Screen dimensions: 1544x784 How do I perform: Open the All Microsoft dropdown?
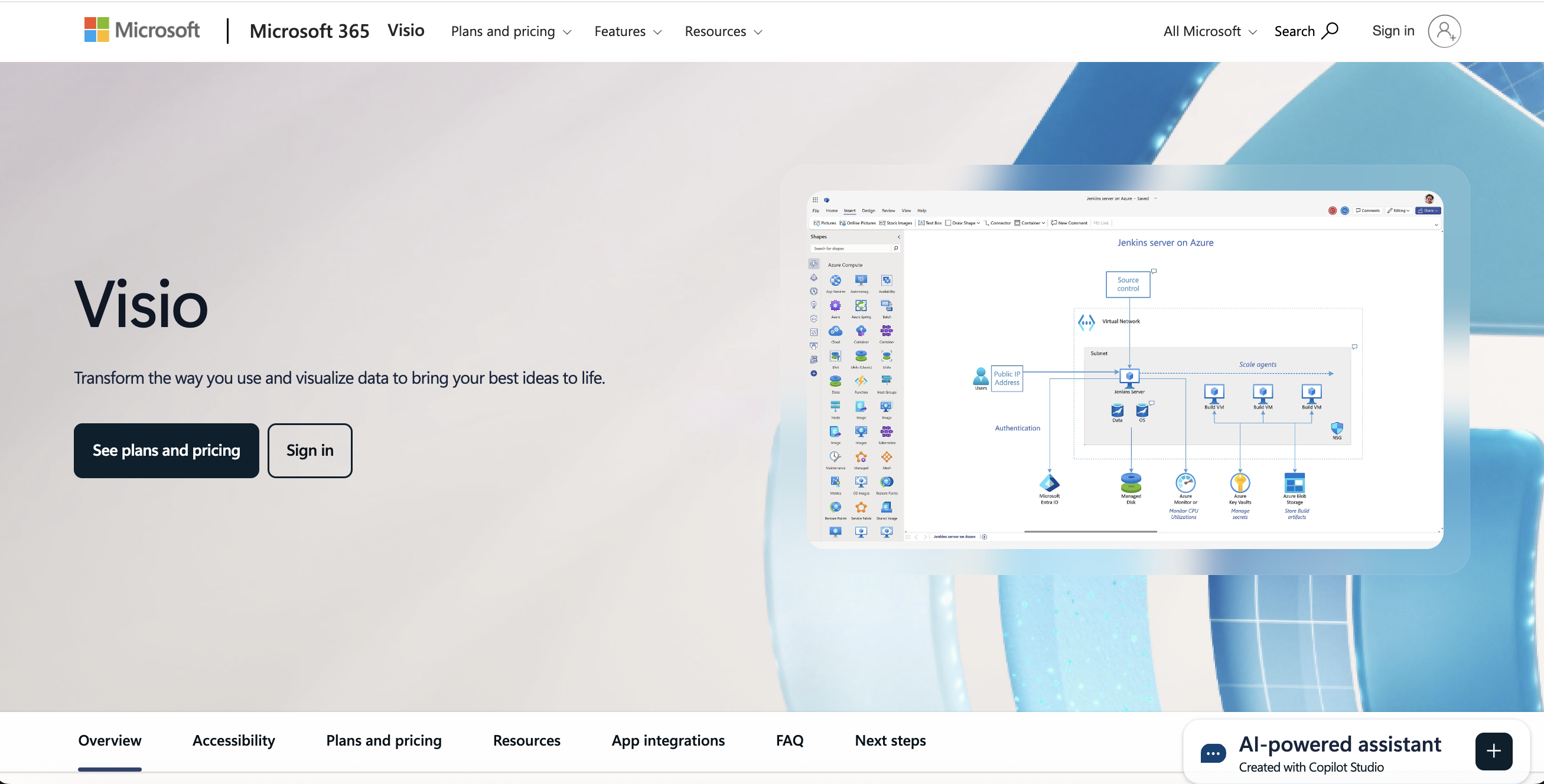coord(1210,31)
